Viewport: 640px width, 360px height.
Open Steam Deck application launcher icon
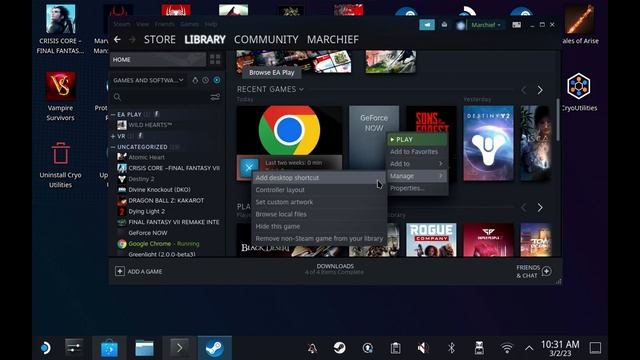click(x=45, y=348)
